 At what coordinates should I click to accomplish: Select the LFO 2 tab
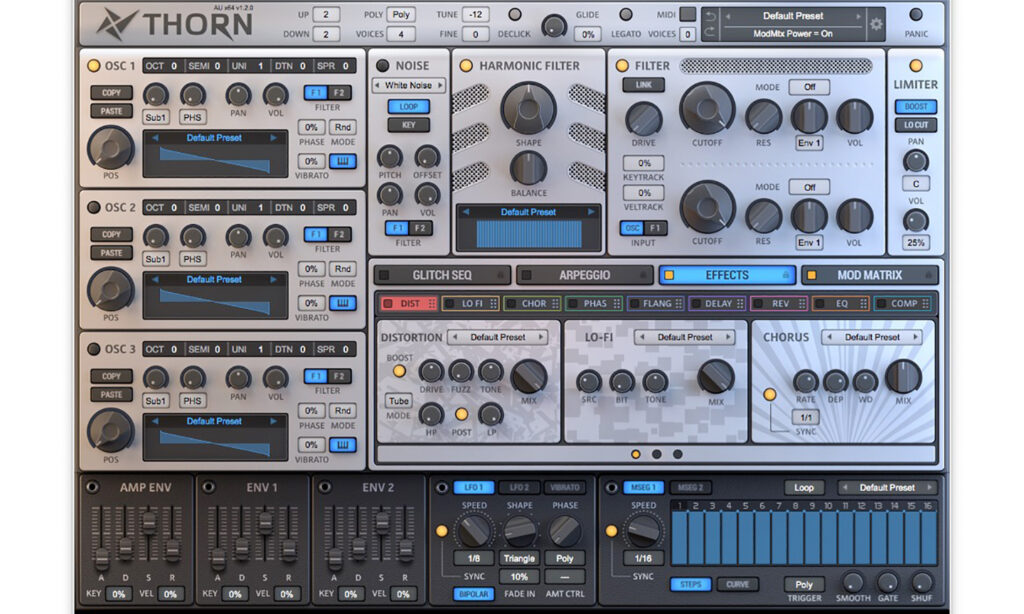519,487
